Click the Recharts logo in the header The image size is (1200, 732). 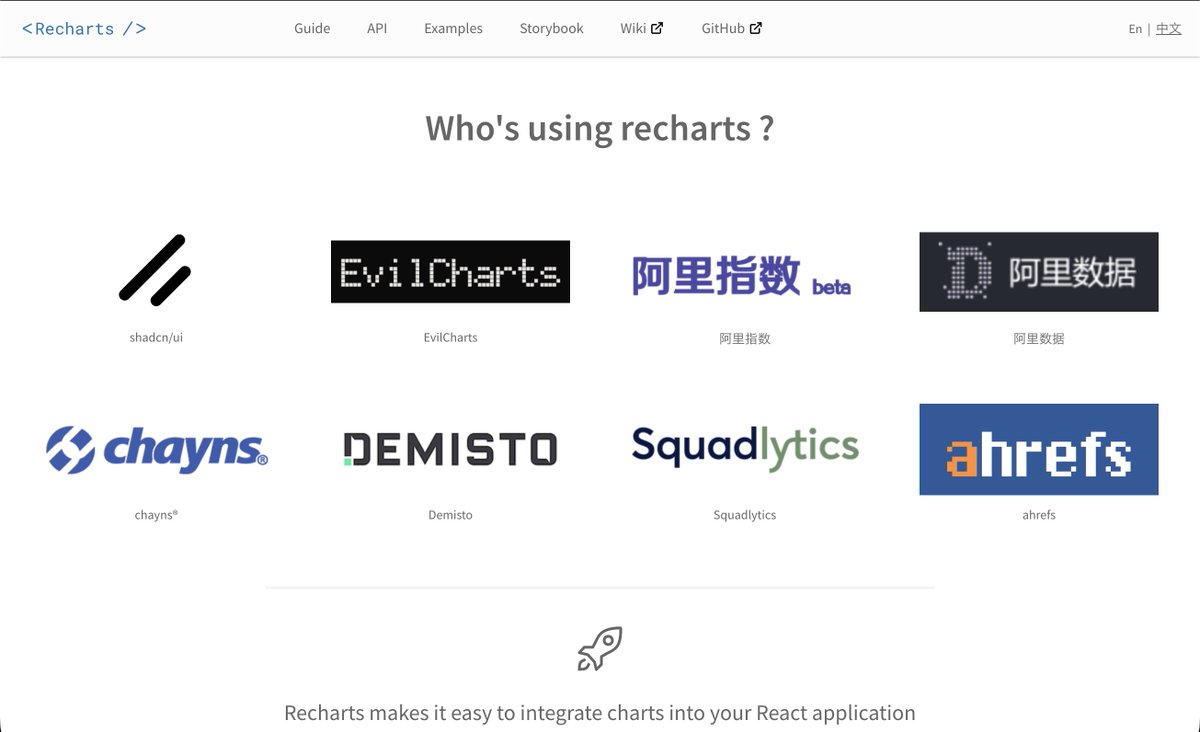(x=84, y=29)
